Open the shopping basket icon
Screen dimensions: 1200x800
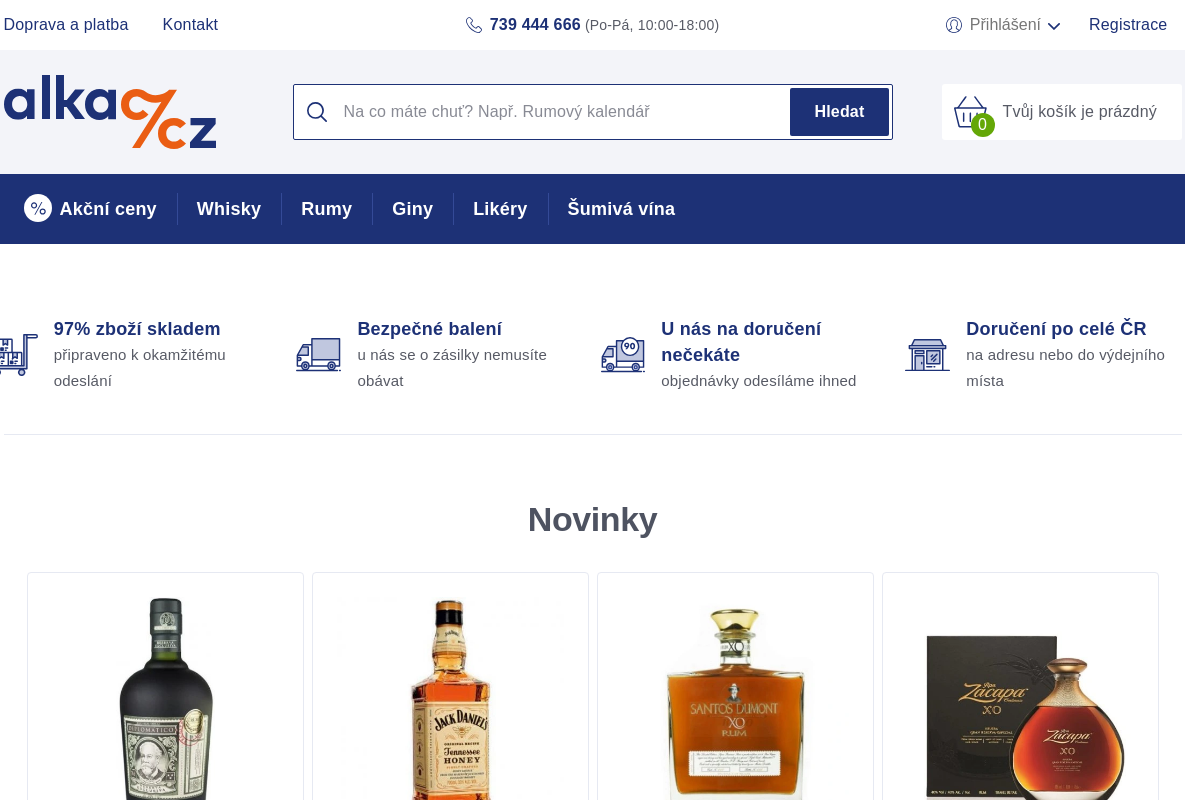[970, 112]
